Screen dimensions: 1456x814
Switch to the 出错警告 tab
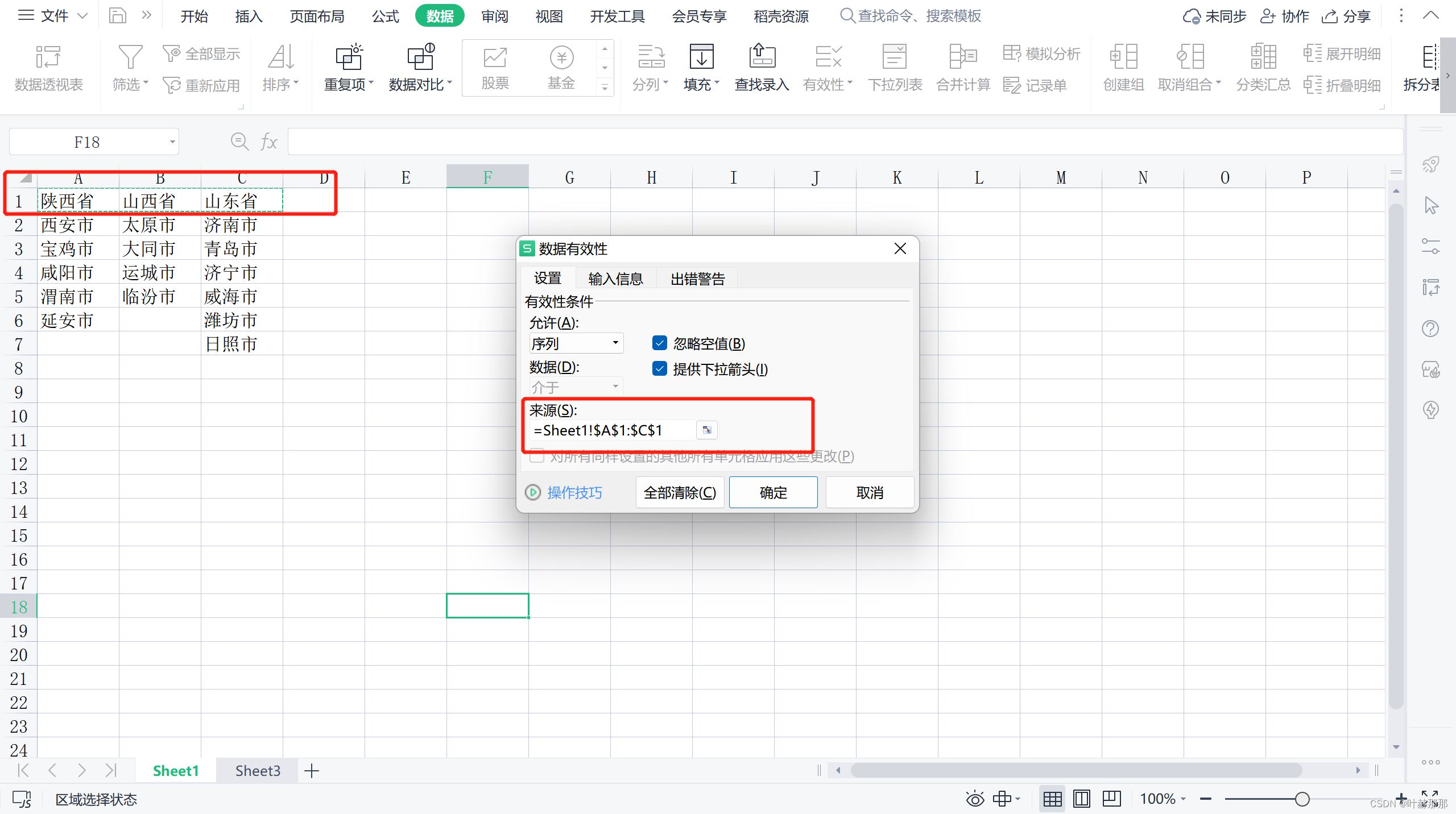tap(697, 279)
